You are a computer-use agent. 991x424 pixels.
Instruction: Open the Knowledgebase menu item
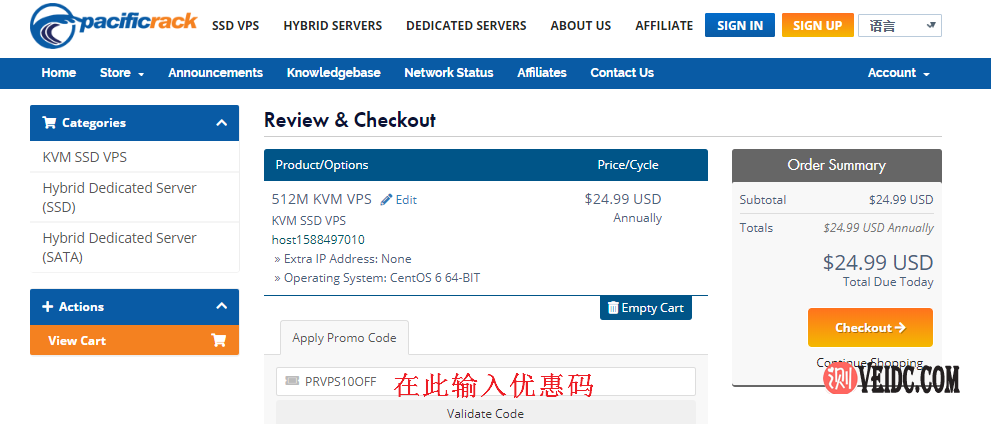coord(333,73)
